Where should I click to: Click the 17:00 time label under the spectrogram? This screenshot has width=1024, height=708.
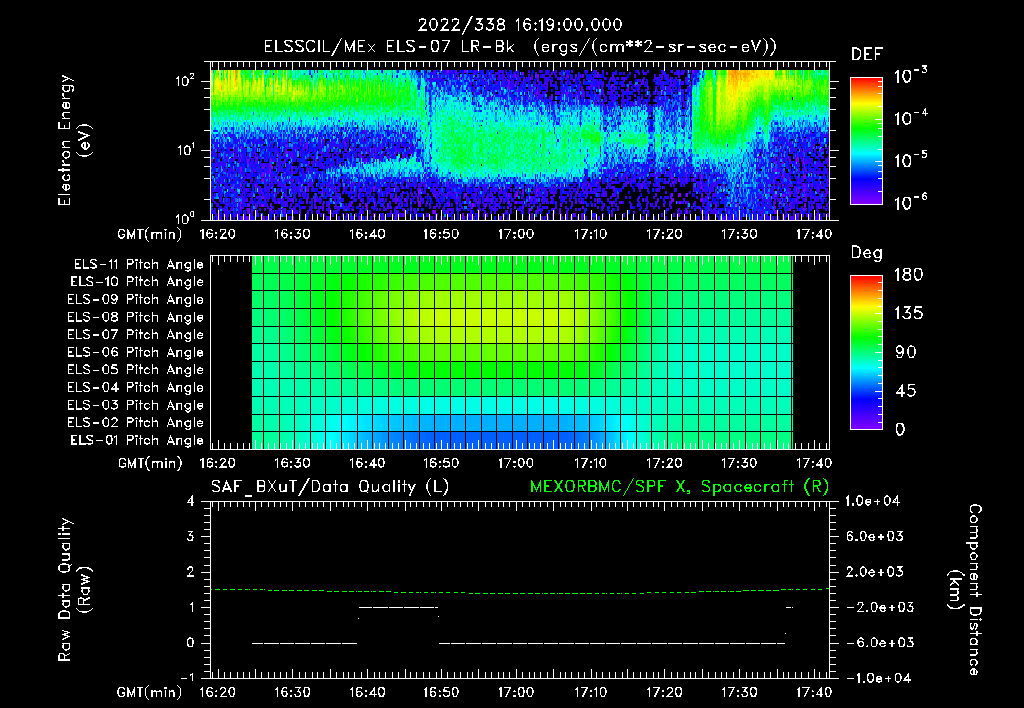[515, 234]
